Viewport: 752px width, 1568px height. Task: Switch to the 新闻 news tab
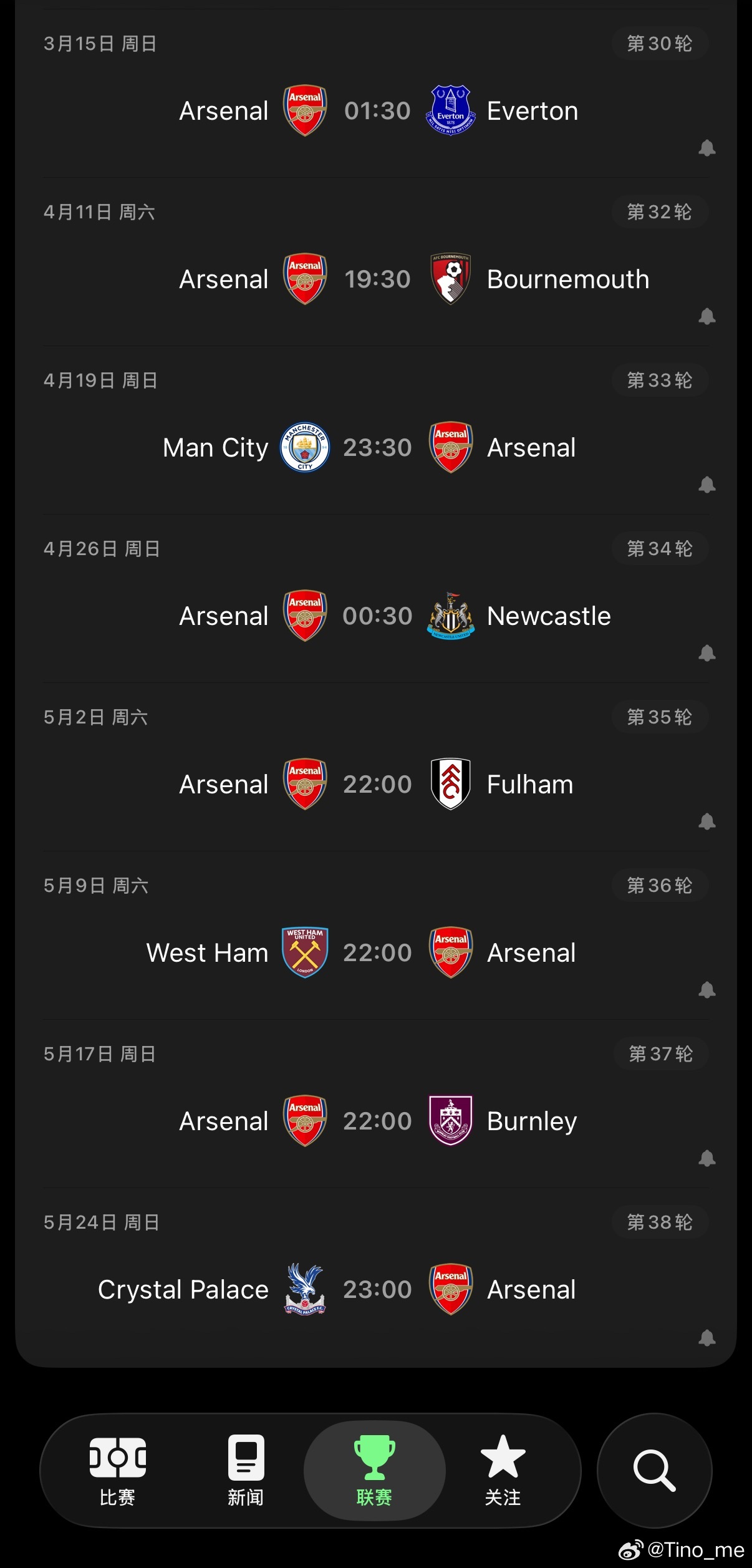246,1471
